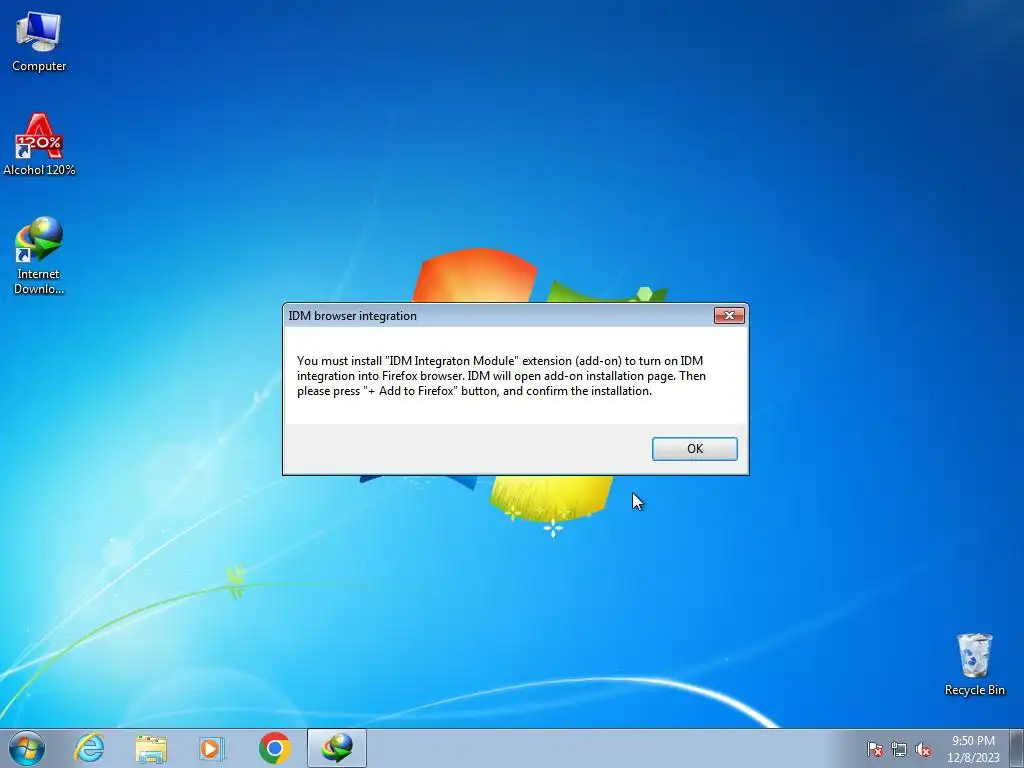This screenshot has width=1024, height=768.
Task: Open the Windows Start menu
Action: click(27, 748)
